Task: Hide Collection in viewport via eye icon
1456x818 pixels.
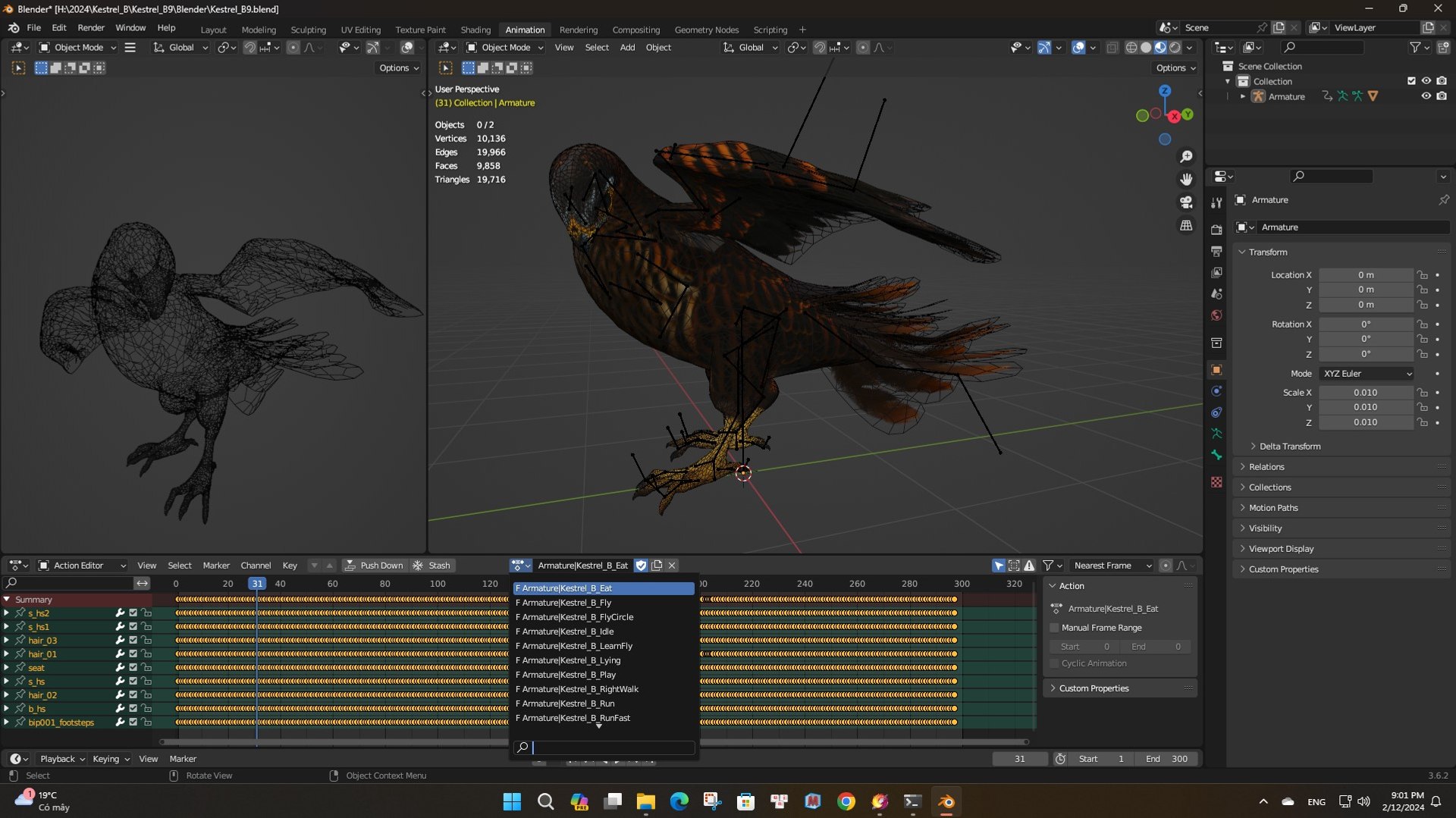Action: click(x=1426, y=81)
